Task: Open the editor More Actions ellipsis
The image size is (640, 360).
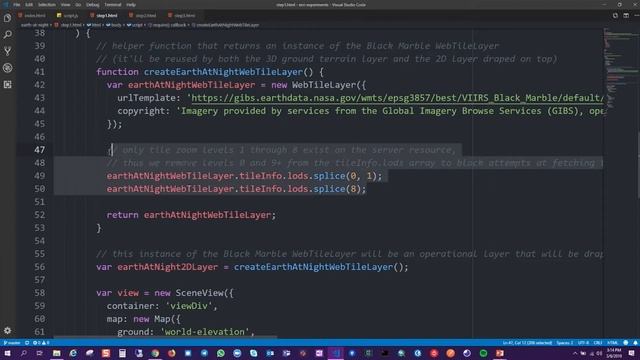Action: (636, 16)
